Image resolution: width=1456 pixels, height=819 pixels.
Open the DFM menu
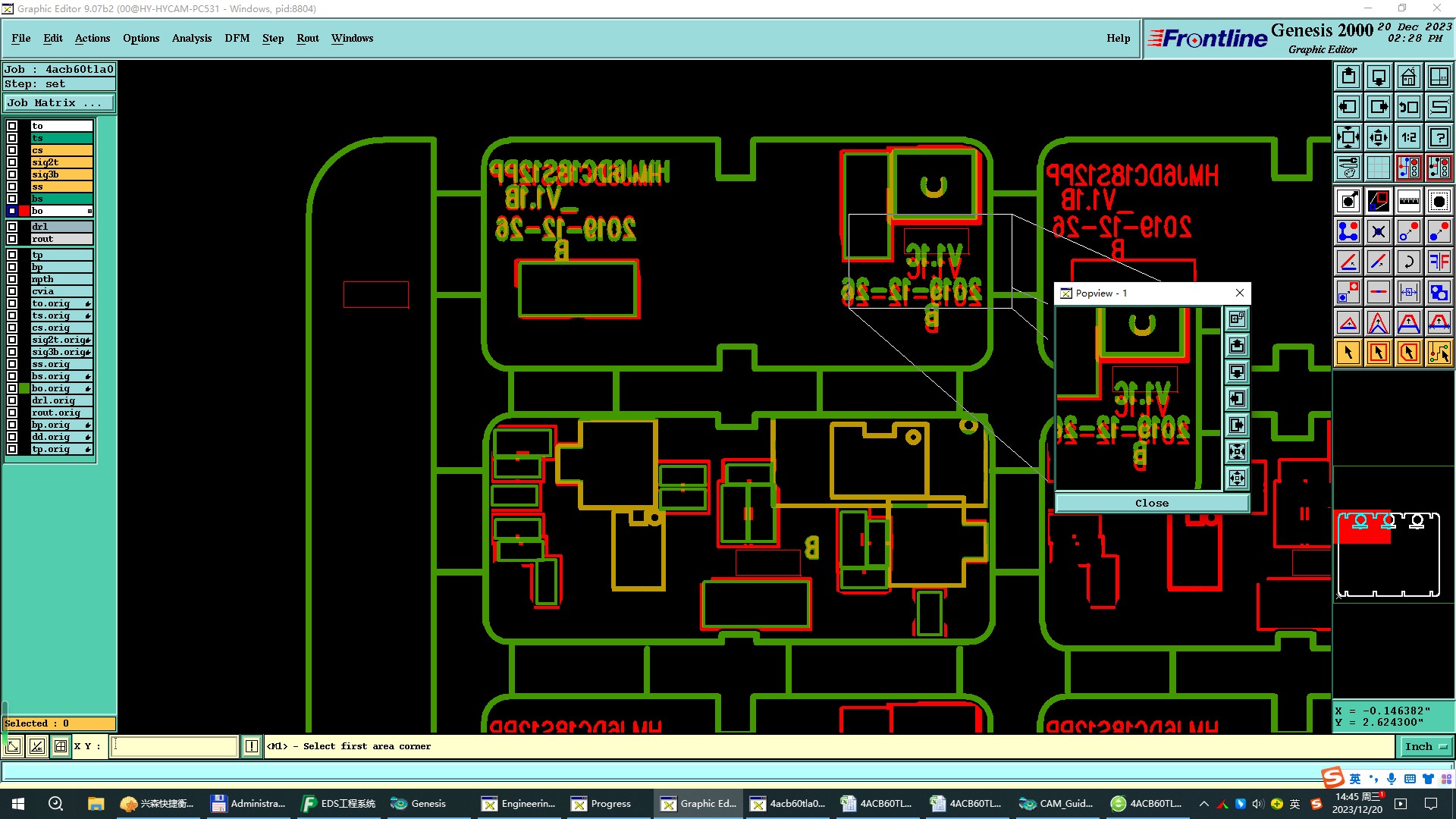click(237, 38)
